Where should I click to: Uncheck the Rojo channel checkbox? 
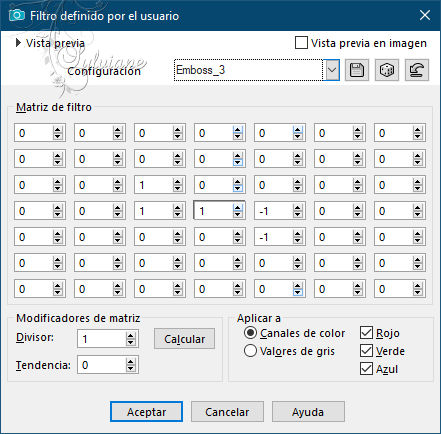click(366, 333)
